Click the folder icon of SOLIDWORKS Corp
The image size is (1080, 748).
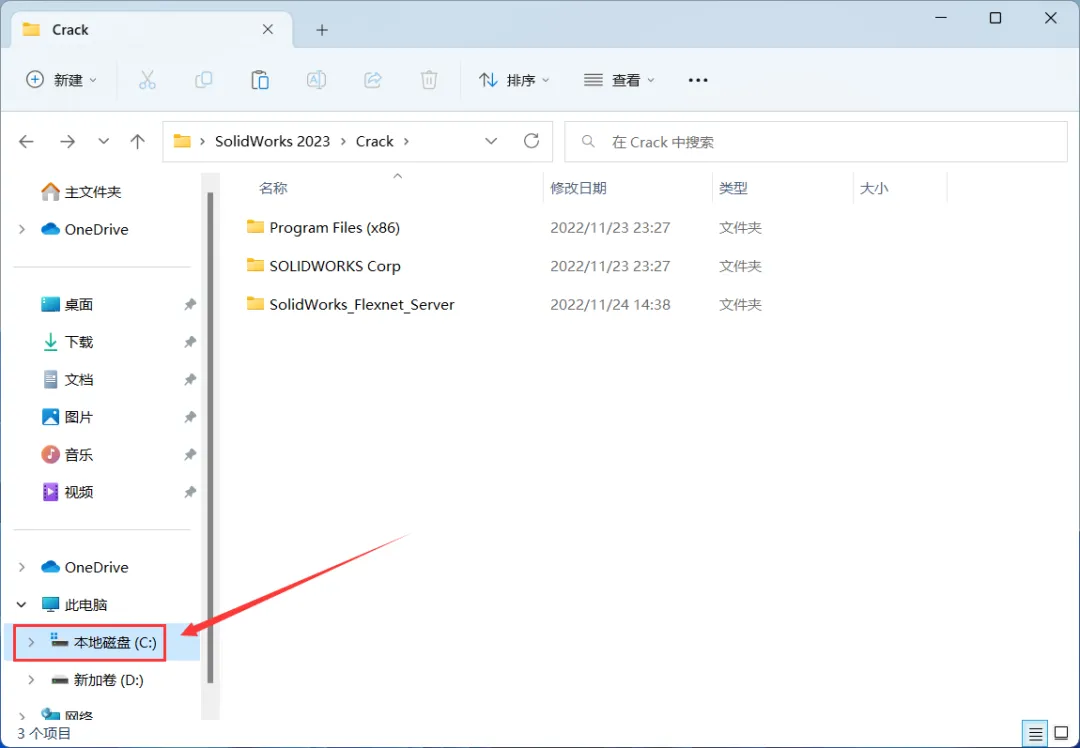(x=256, y=265)
